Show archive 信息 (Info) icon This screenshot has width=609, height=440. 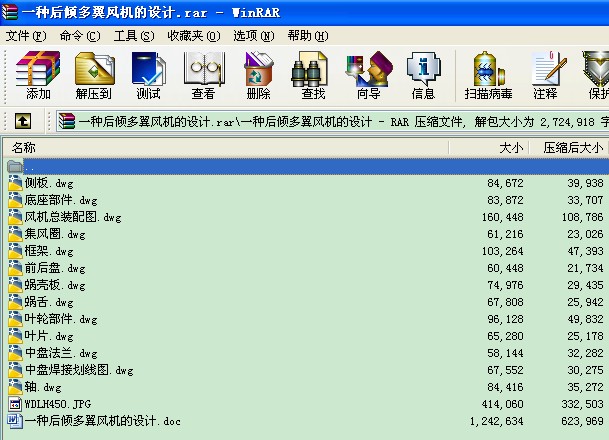pos(423,75)
